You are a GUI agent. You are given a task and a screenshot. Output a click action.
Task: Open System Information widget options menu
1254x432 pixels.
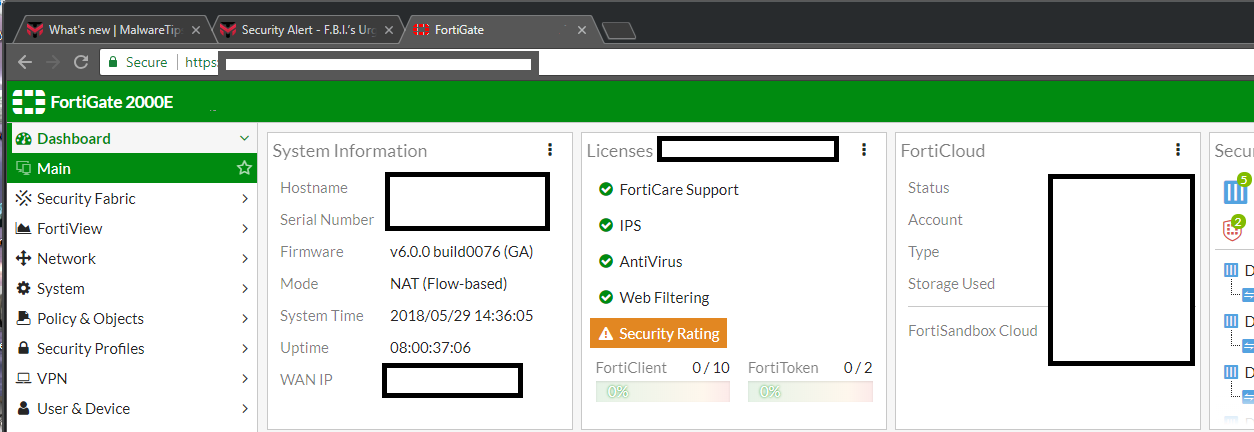click(x=550, y=150)
